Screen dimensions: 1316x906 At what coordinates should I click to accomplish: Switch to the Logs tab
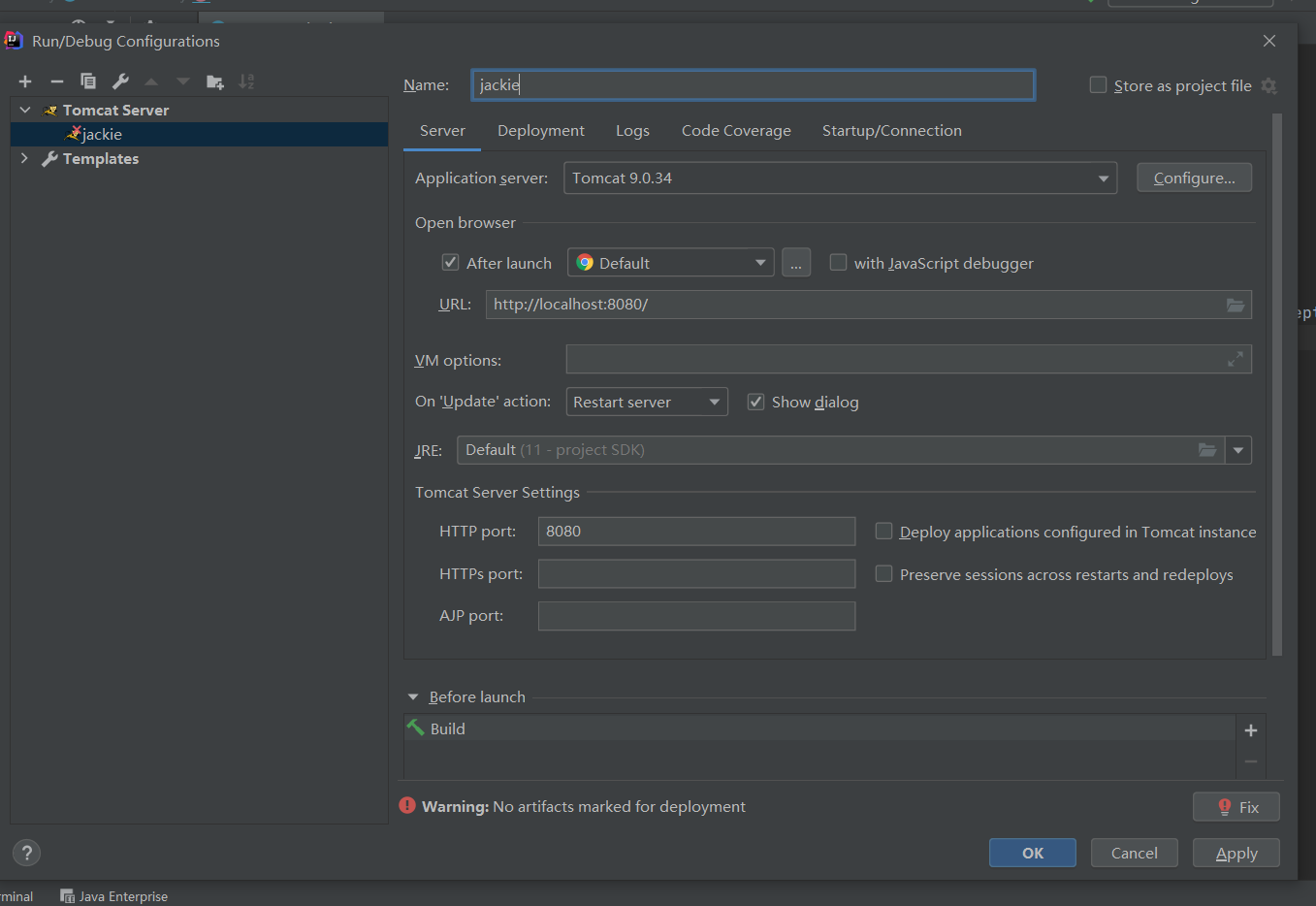(x=632, y=131)
